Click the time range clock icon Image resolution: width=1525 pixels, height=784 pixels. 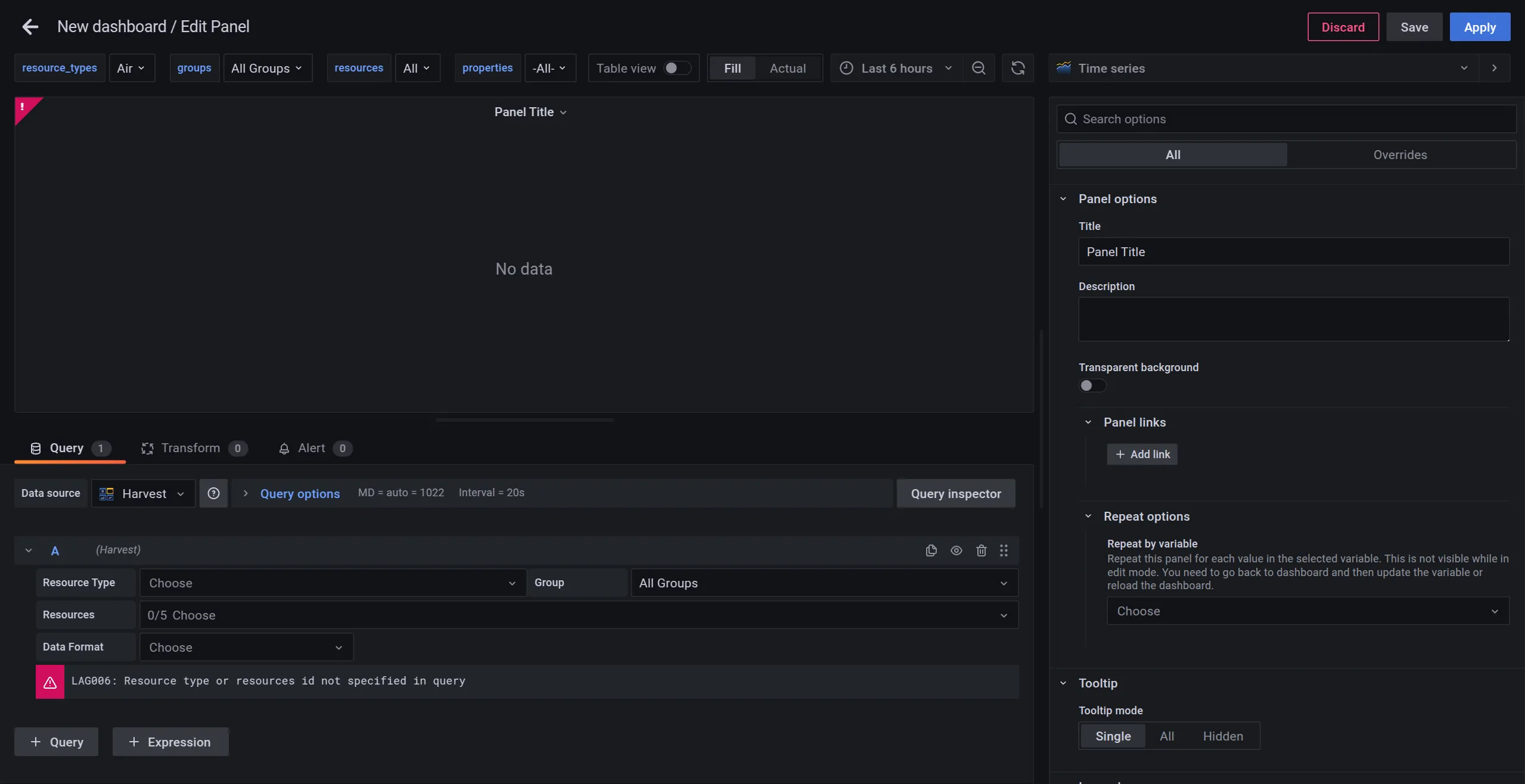coord(846,68)
